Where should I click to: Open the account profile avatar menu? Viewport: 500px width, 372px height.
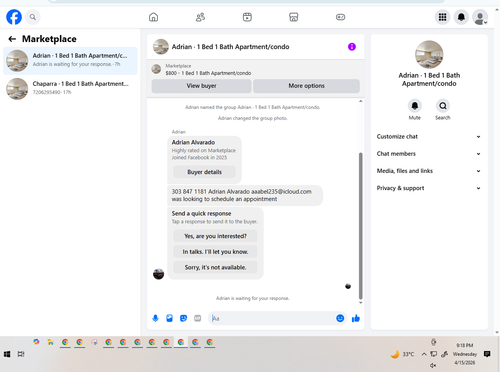tap(480, 17)
